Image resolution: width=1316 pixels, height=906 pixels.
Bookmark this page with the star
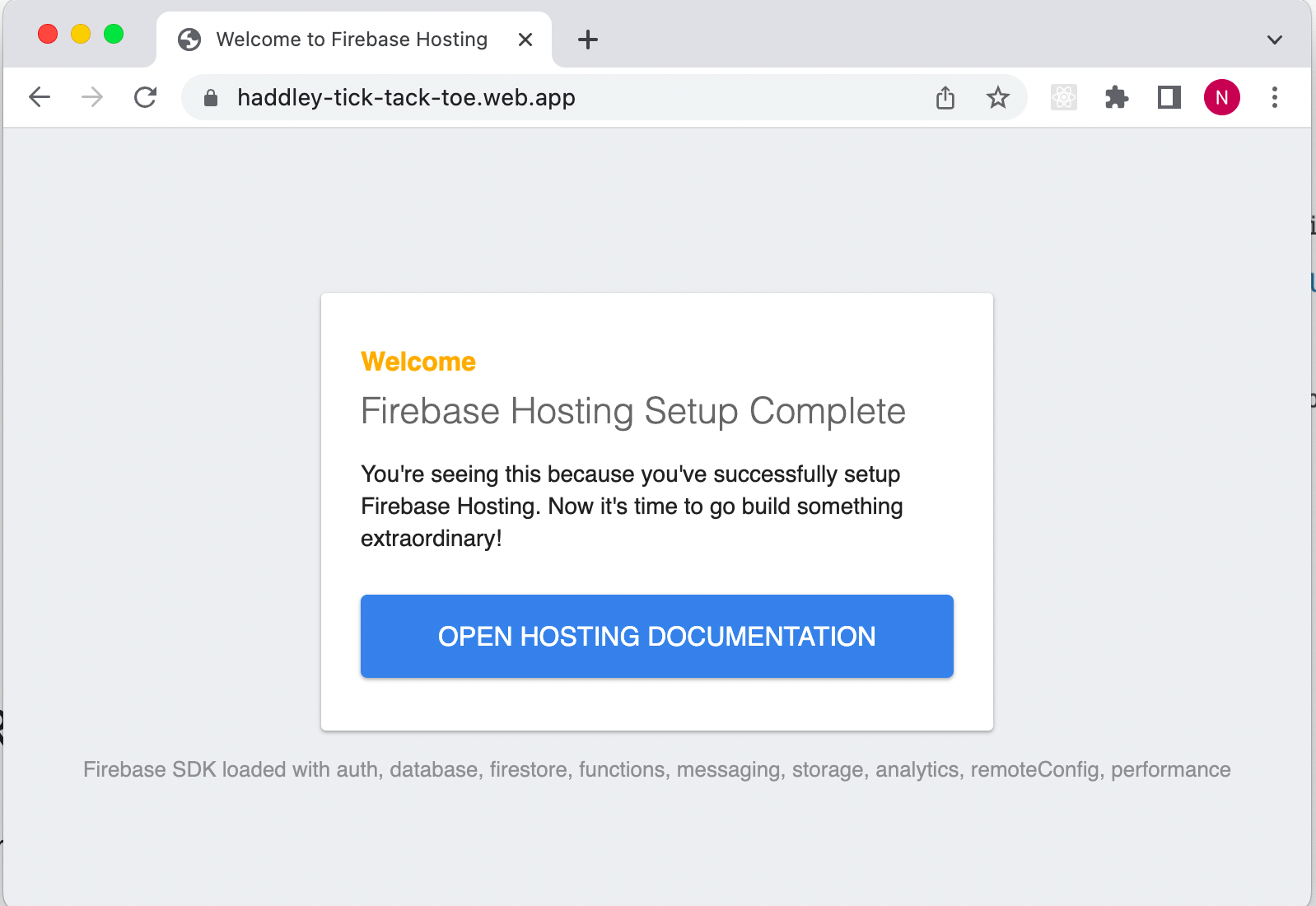998,98
